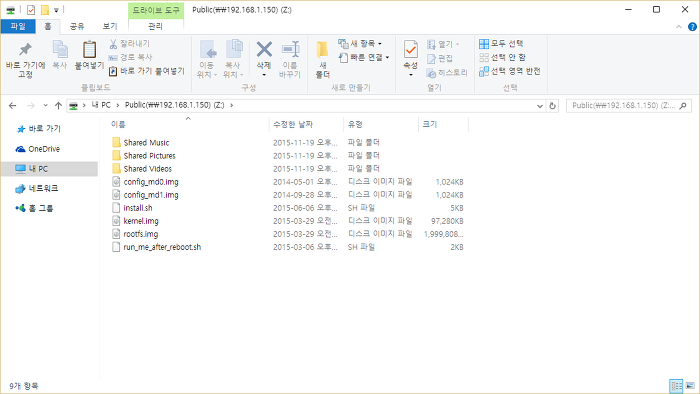
Task: Open the File (파일) tab
Action: pyautogui.click(x=18, y=26)
